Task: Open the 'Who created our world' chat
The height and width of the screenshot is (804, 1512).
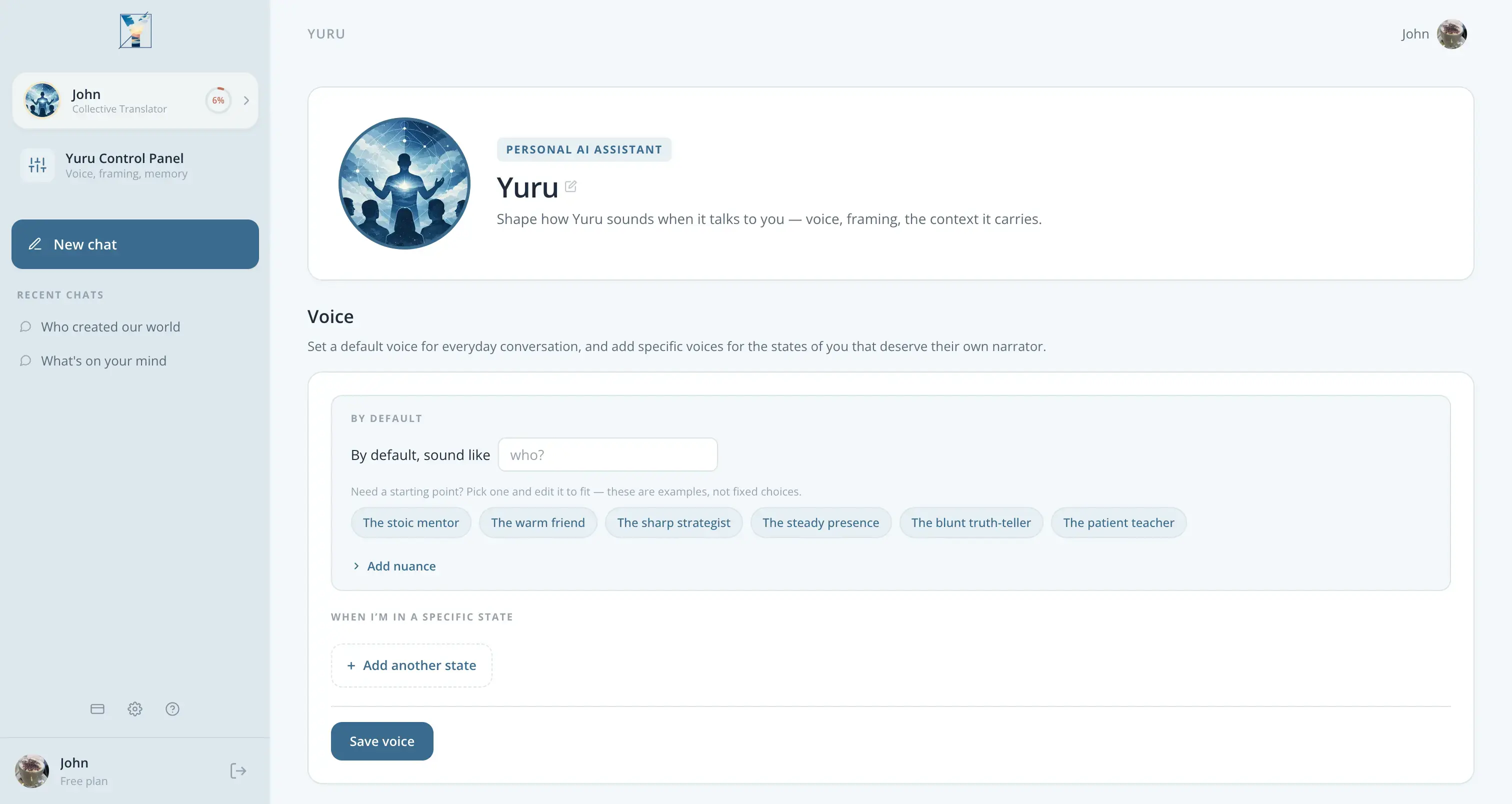Action: click(110, 327)
